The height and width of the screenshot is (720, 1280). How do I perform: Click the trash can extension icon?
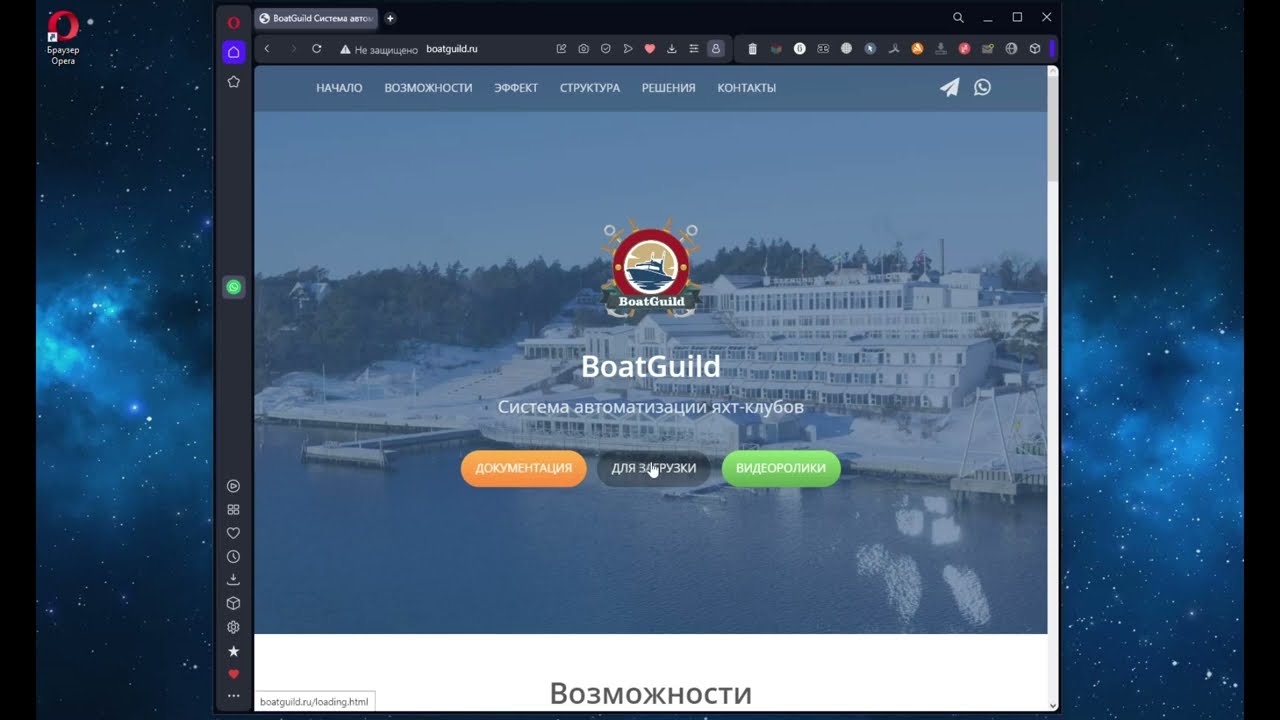coord(753,48)
